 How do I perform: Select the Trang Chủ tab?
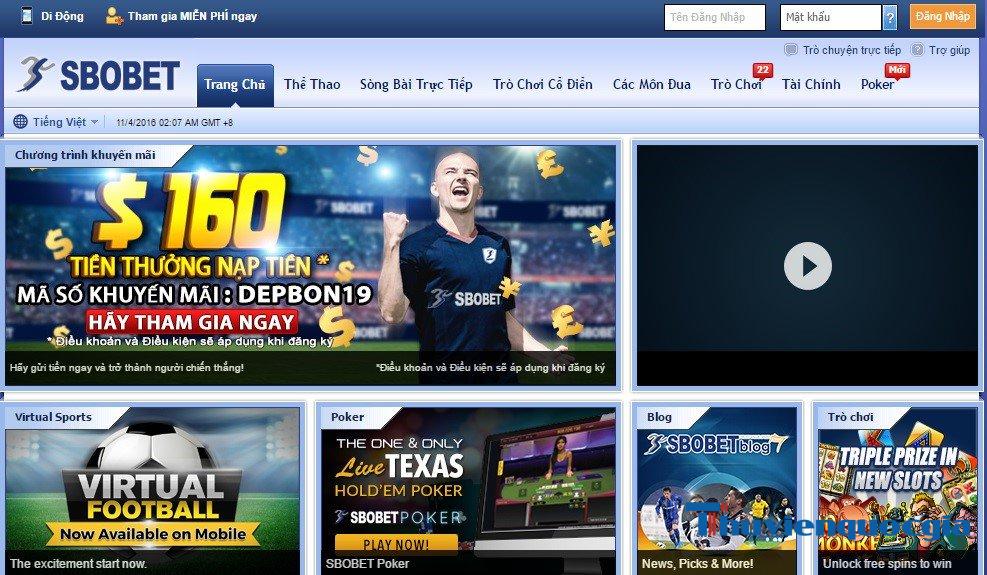coord(235,85)
